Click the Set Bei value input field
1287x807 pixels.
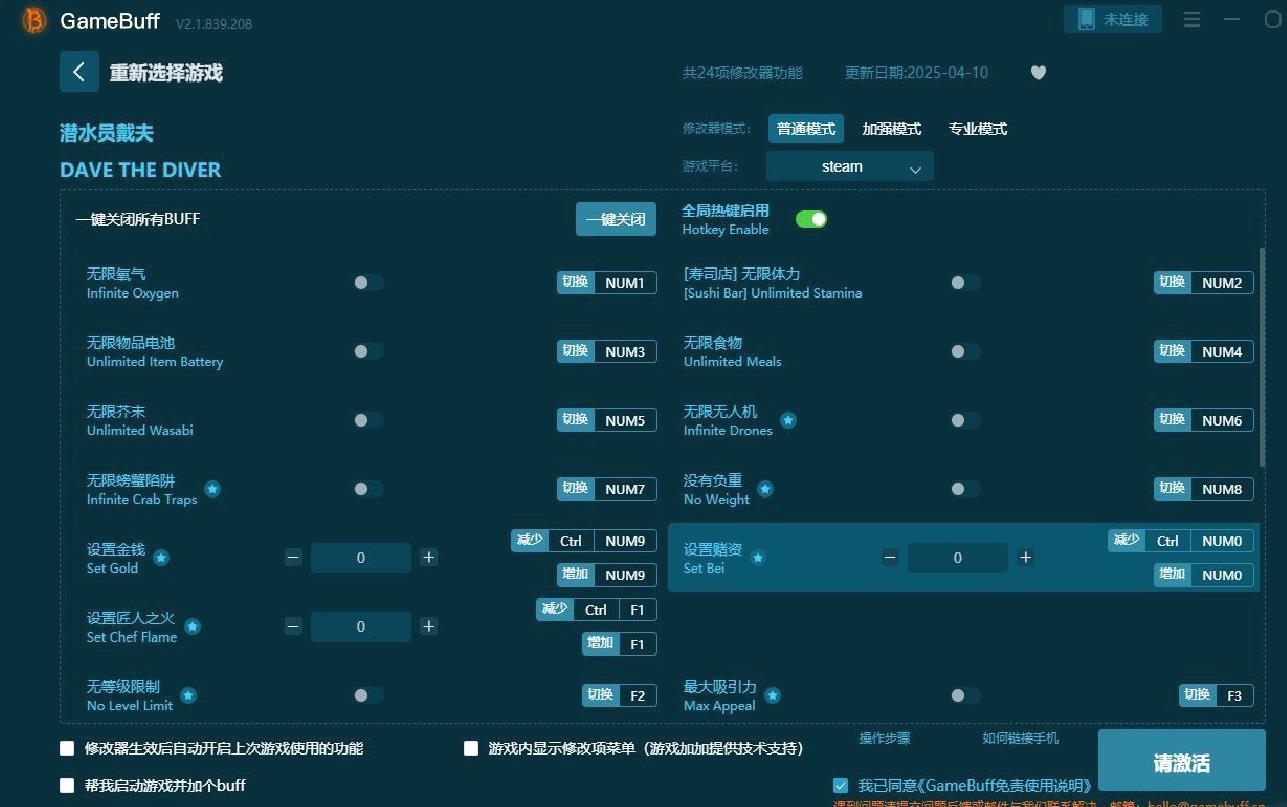[958, 558]
